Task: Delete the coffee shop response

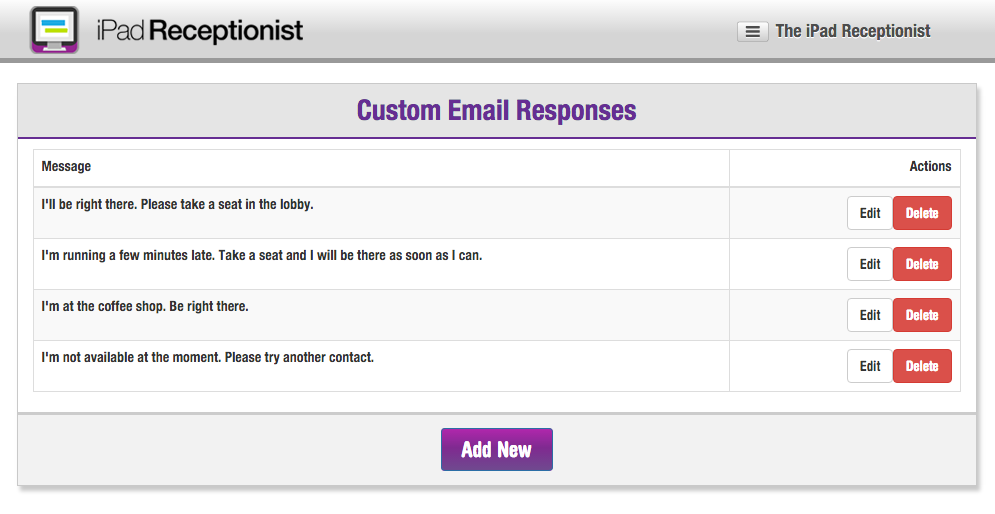Action: pyautogui.click(x=922, y=315)
